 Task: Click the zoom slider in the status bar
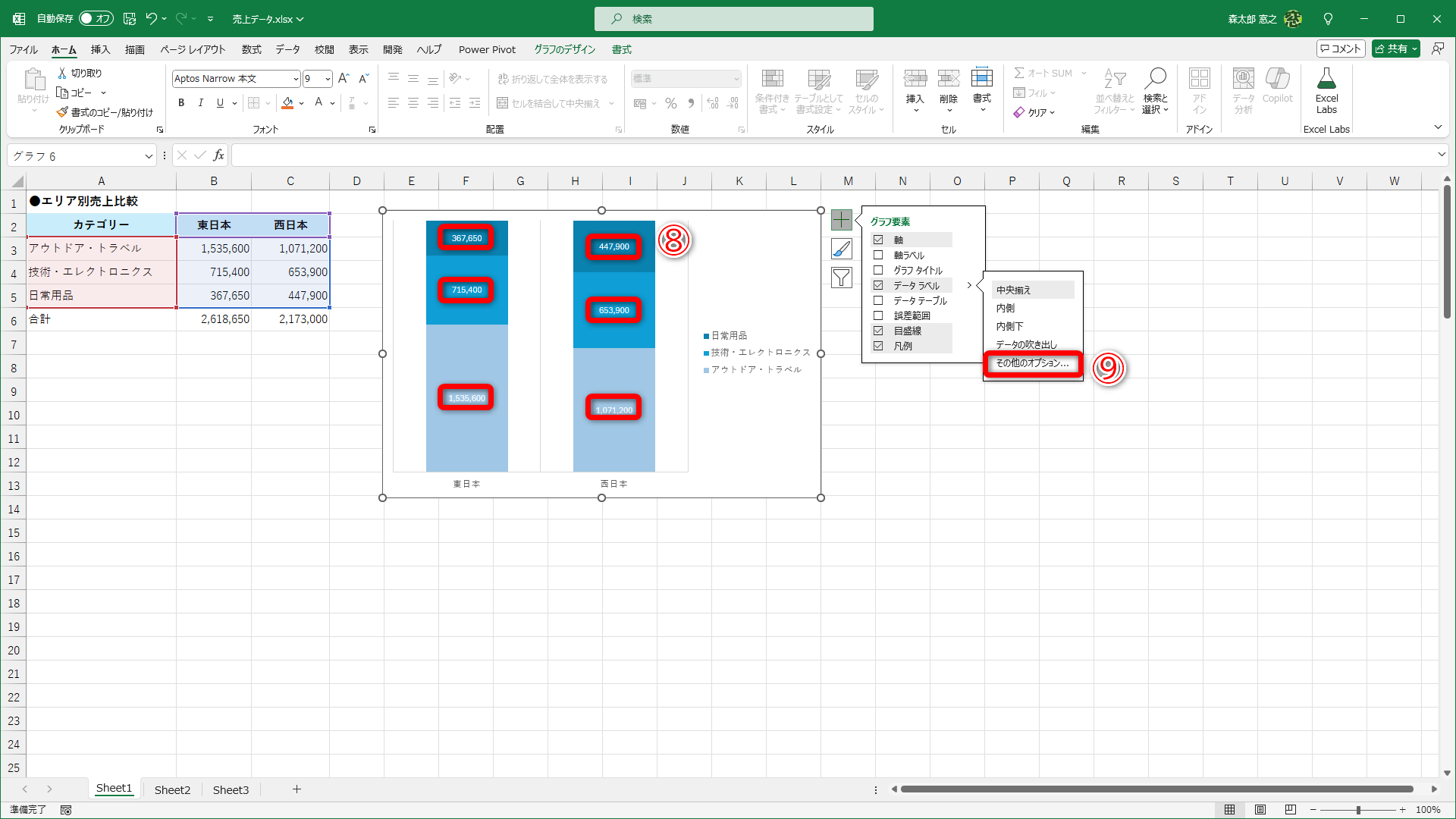[x=1357, y=810]
